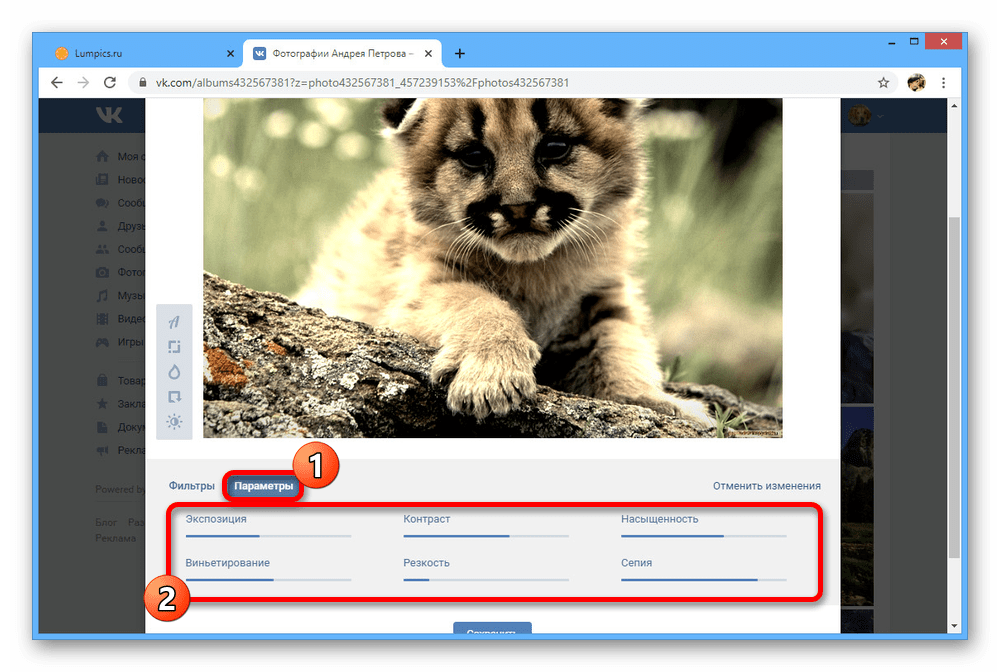Screen dimensions: 1000x672
Task: Open Friends icon in VK sidebar
Action: pyautogui.click(x=102, y=226)
